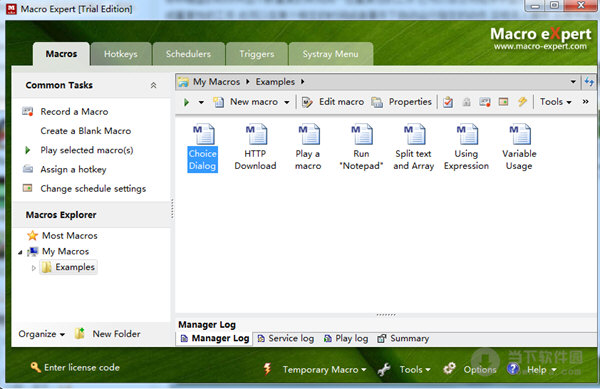Image resolution: width=600 pixels, height=389 pixels.
Task: Click the Edit macro button
Action: point(333,102)
